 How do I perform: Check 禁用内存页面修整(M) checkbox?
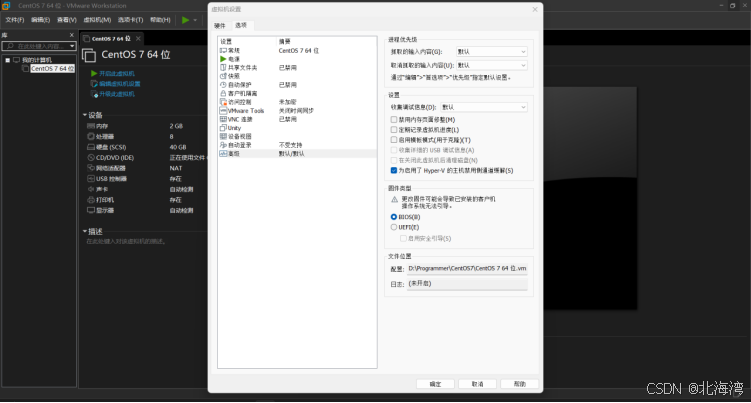[x=394, y=120]
